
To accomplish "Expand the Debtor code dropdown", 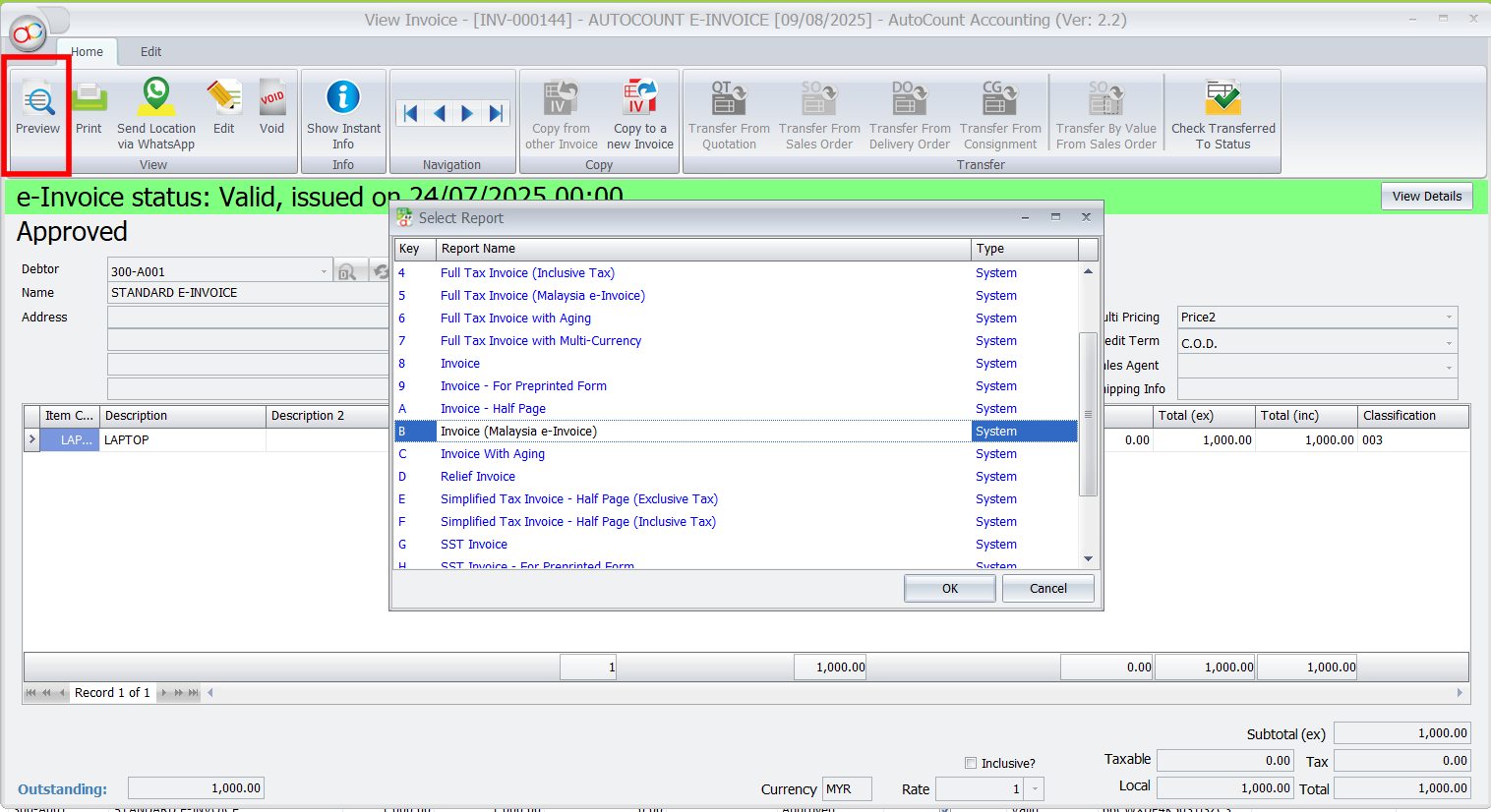I will (x=324, y=271).
